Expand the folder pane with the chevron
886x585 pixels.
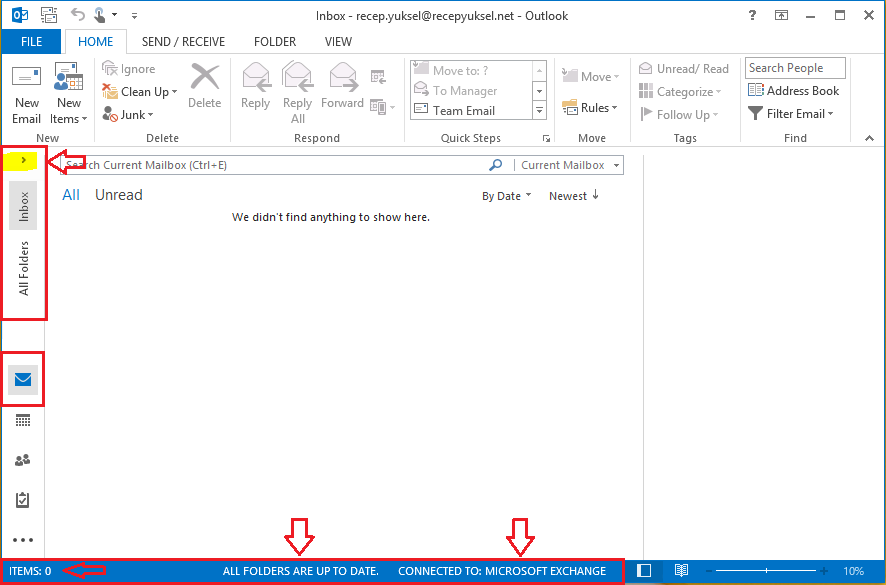pos(23,161)
